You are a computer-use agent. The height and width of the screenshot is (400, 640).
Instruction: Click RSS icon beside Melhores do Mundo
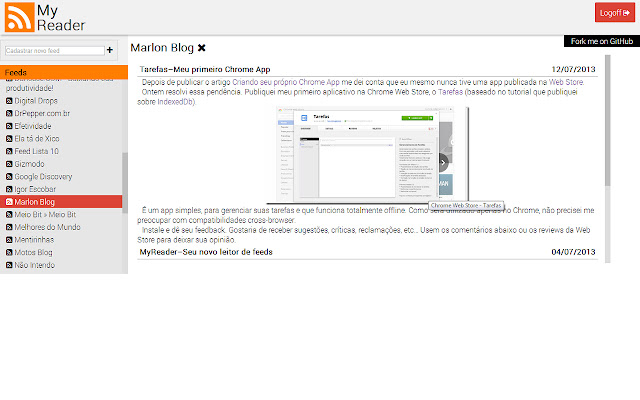click(9, 227)
